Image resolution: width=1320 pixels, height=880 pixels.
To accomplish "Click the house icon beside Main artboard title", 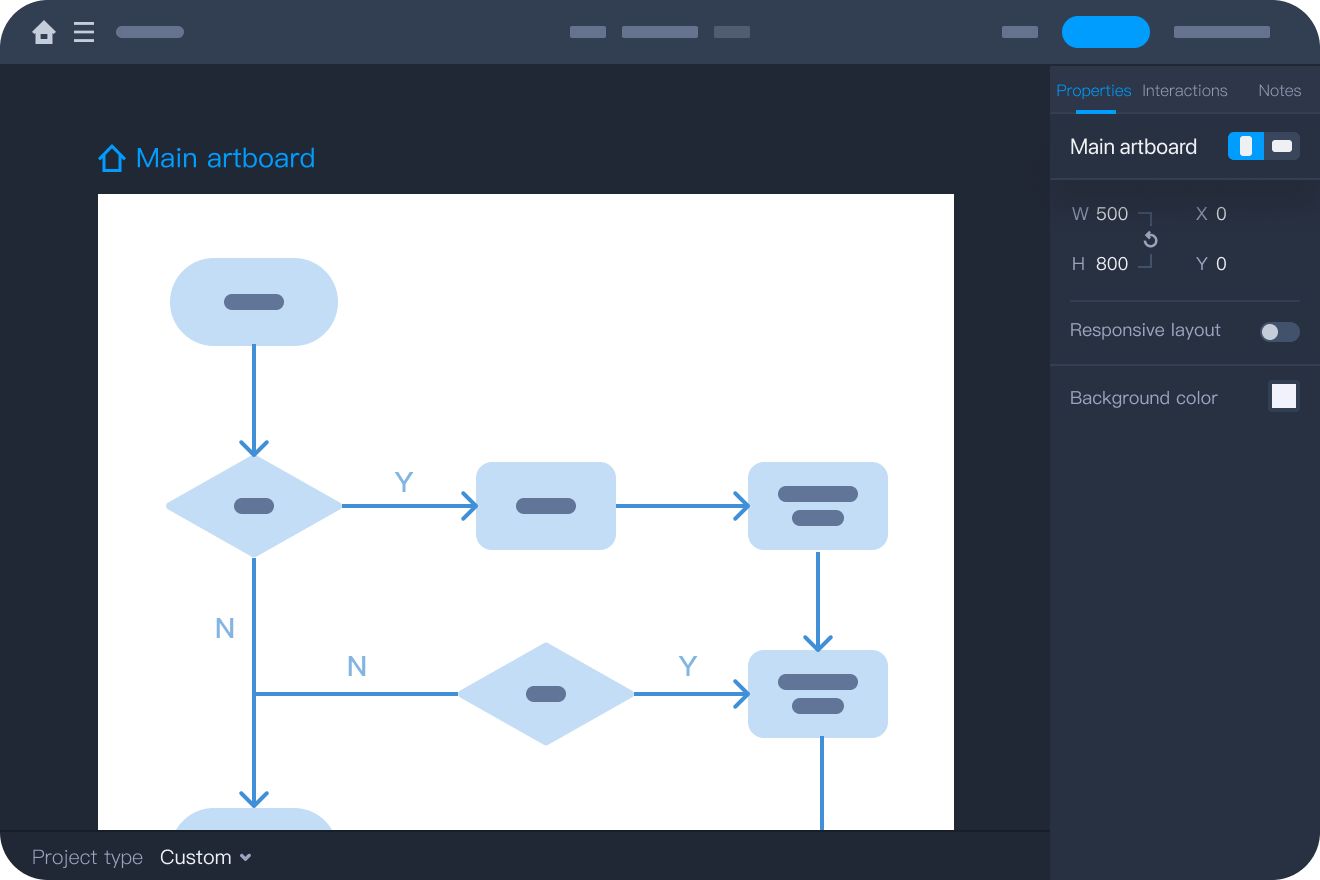I will pyautogui.click(x=111, y=158).
